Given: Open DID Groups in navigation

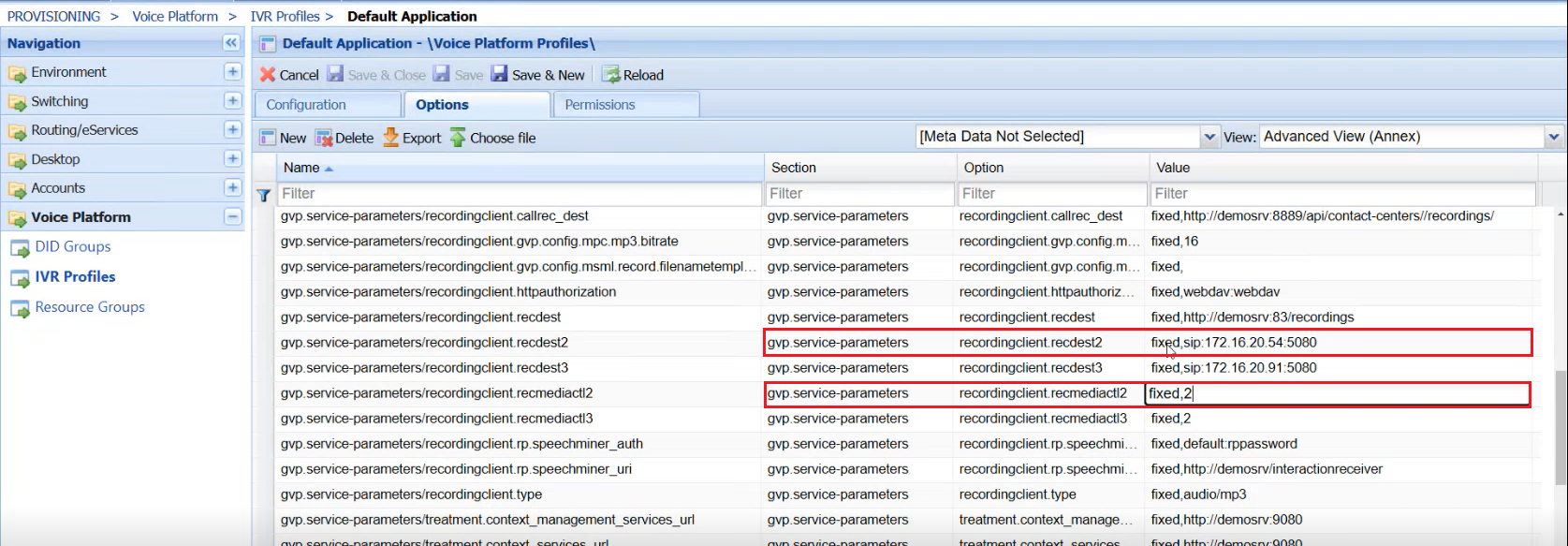Looking at the screenshot, I should [73, 247].
